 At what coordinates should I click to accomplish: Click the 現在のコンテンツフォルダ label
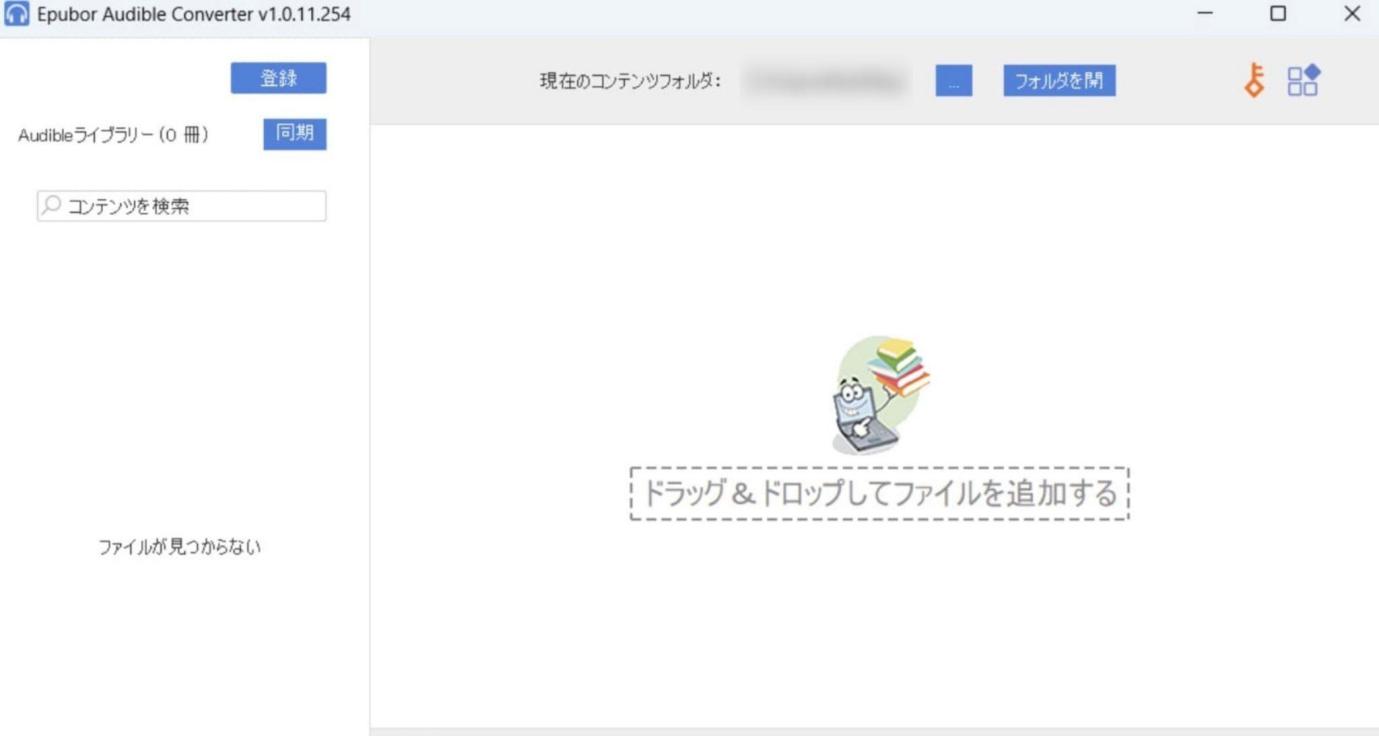tap(630, 82)
